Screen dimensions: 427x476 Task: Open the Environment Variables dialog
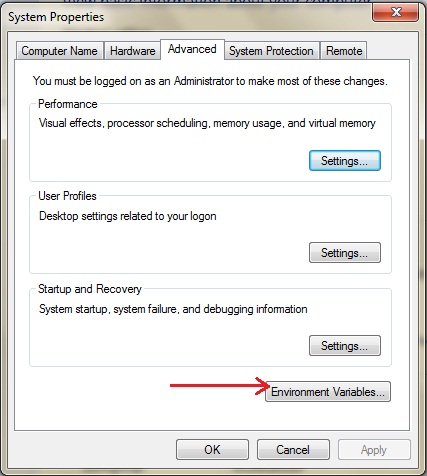[x=328, y=392]
